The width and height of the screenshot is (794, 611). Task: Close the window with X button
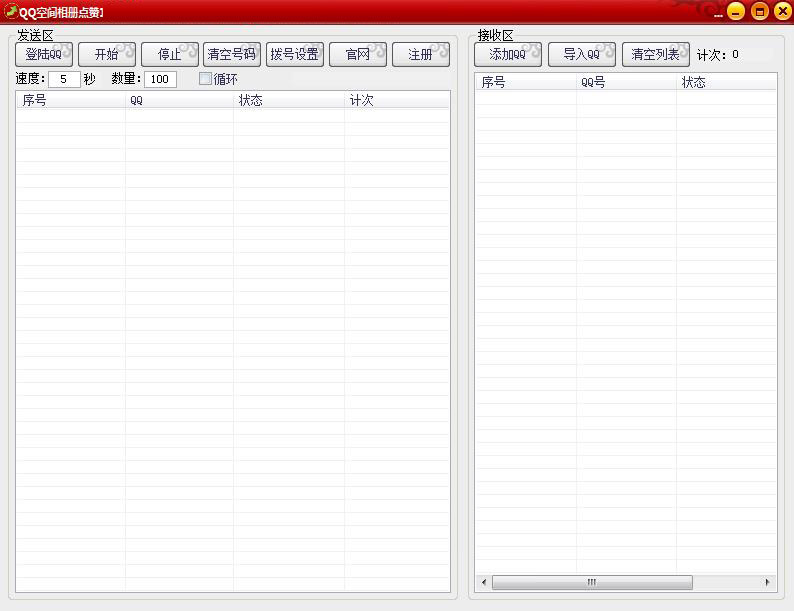coord(783,11)
